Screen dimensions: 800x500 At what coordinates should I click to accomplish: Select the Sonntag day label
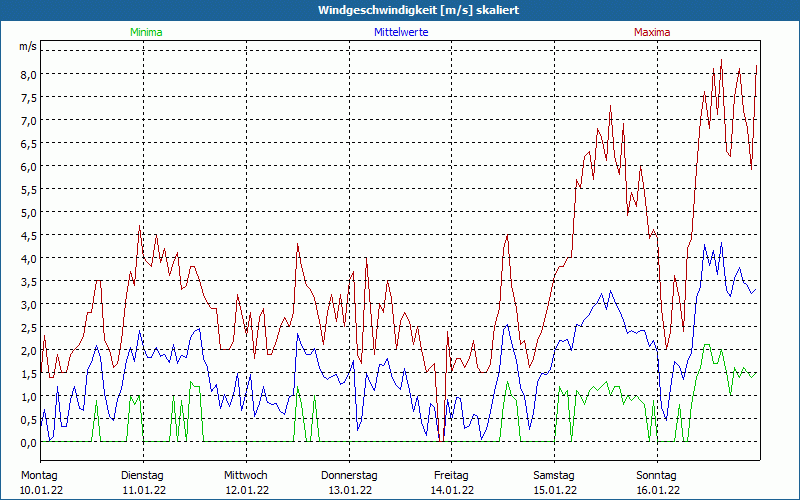[x=657, y=475]
